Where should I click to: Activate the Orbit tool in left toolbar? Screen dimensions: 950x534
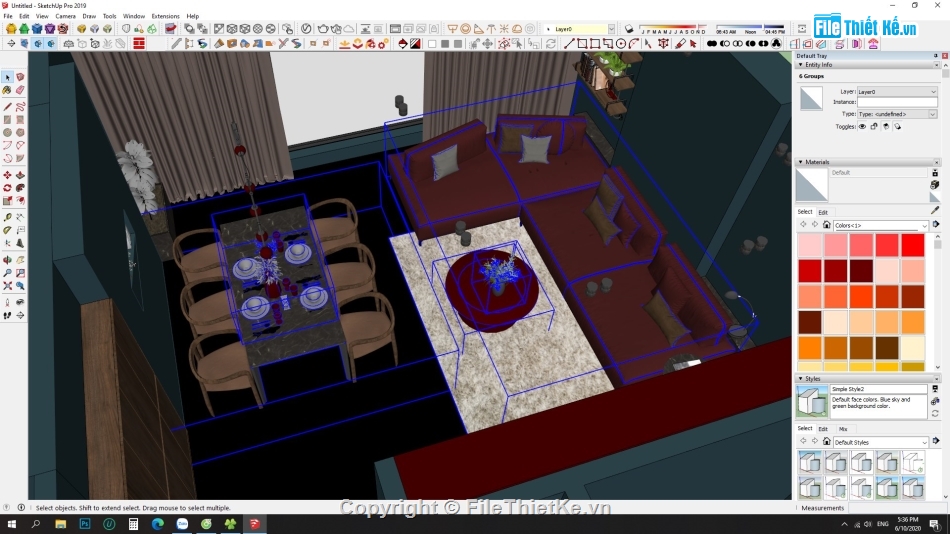(x=7, y=260)
